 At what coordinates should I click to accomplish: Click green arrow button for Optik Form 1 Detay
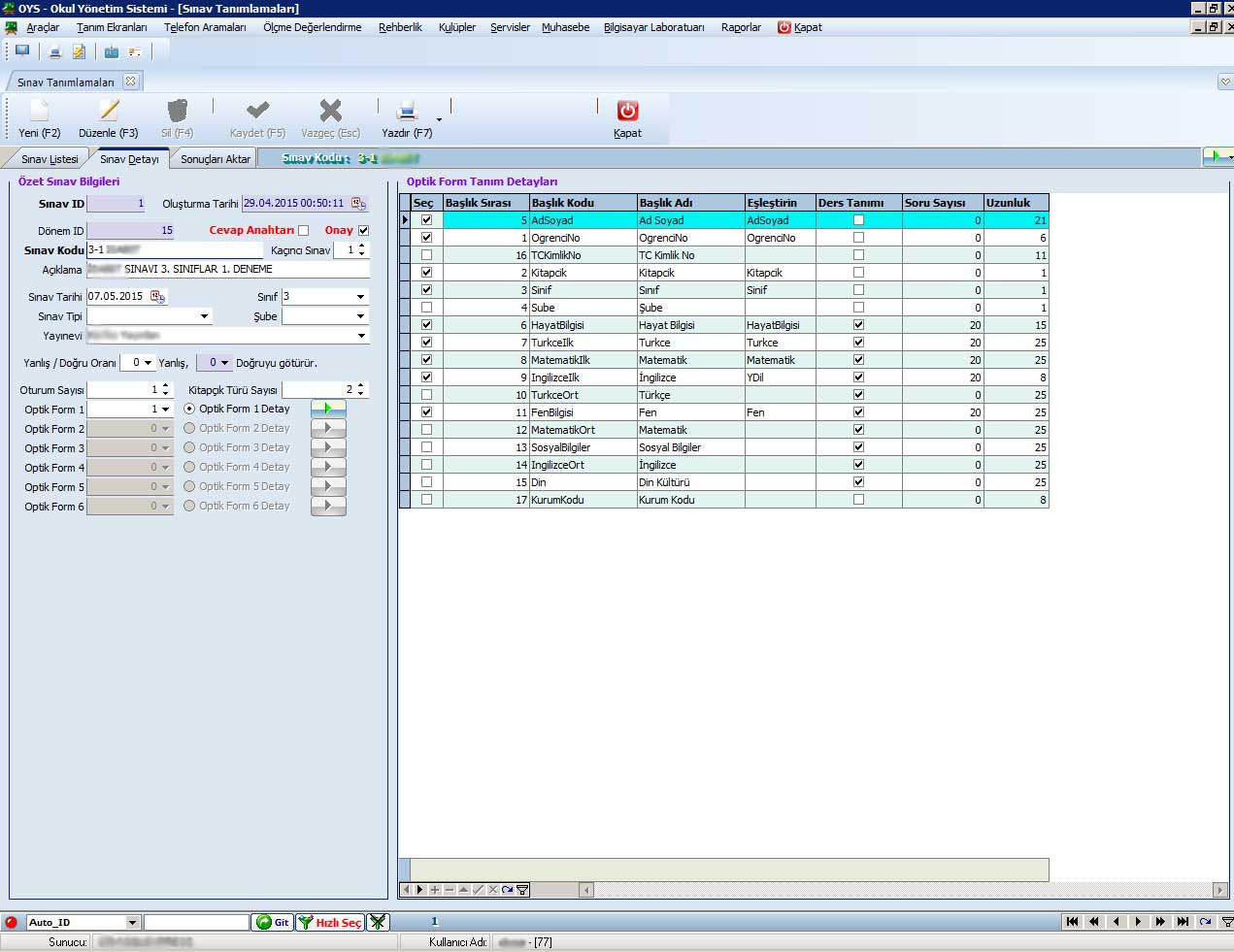click(328, 409)
